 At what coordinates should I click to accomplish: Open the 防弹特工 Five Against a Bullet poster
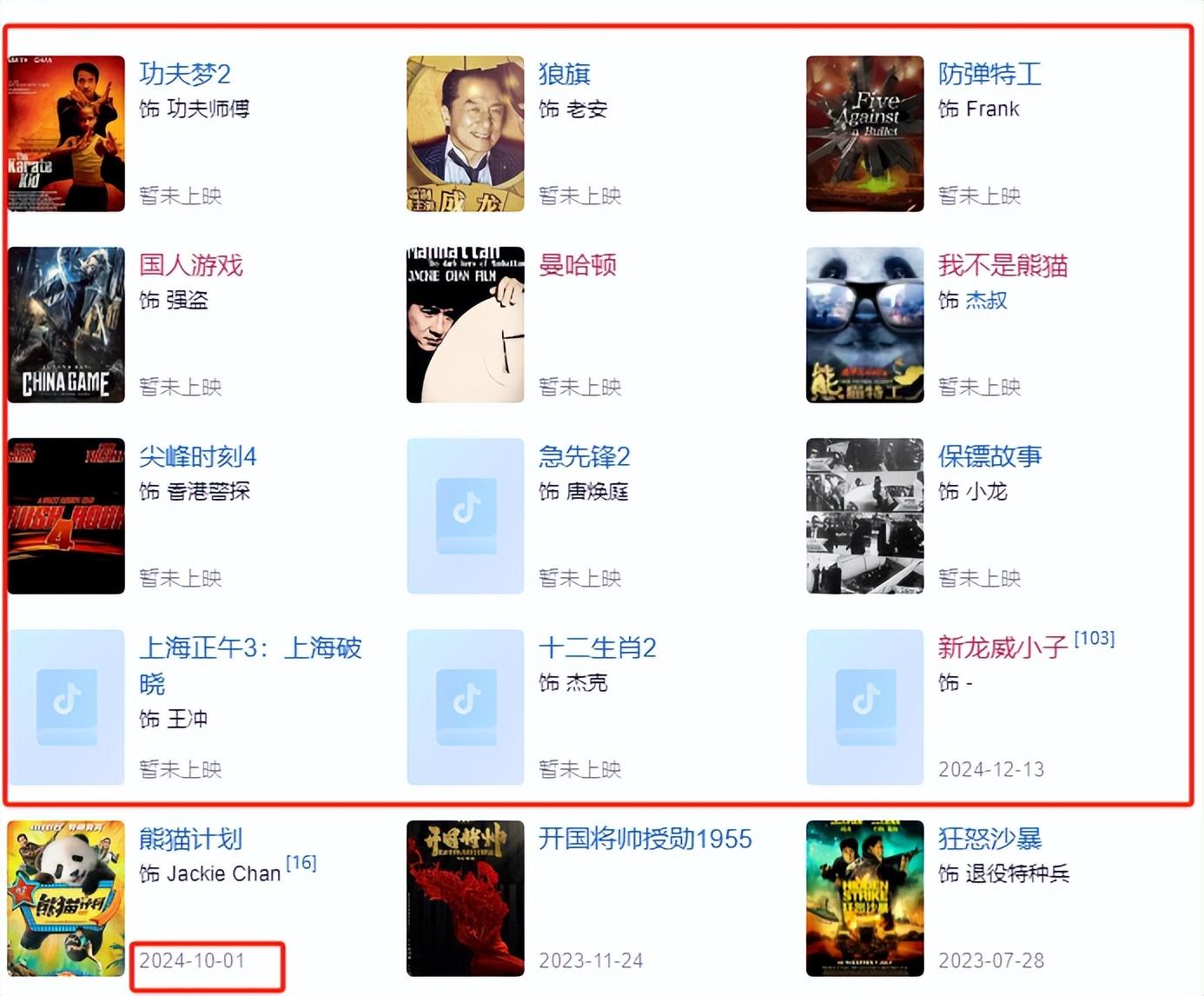(x=865, y=134)
